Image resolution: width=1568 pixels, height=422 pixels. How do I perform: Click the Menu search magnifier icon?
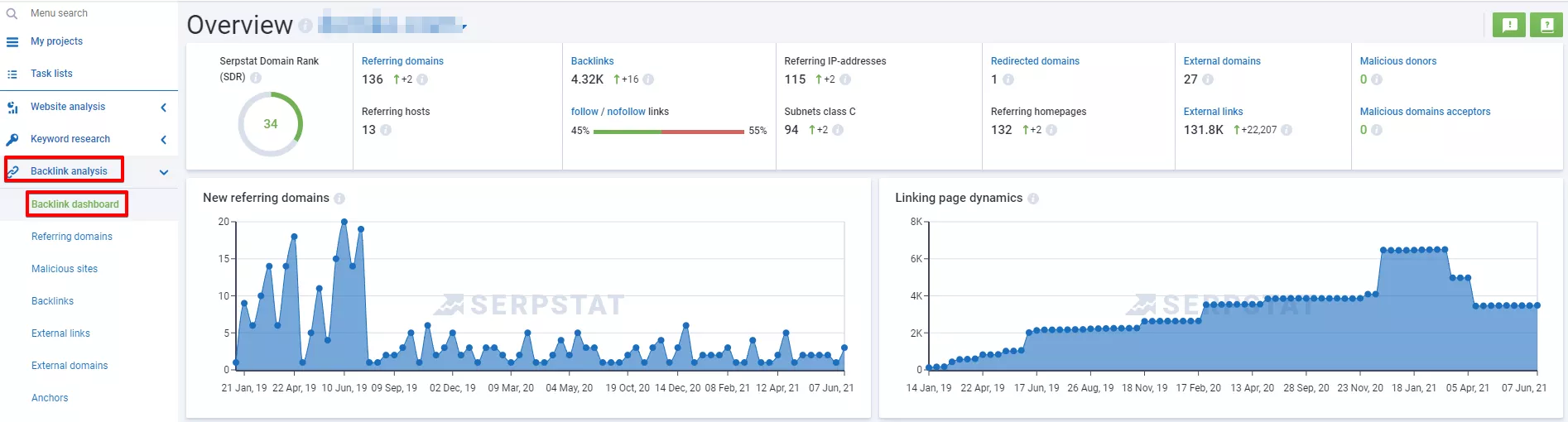(12, 13)
